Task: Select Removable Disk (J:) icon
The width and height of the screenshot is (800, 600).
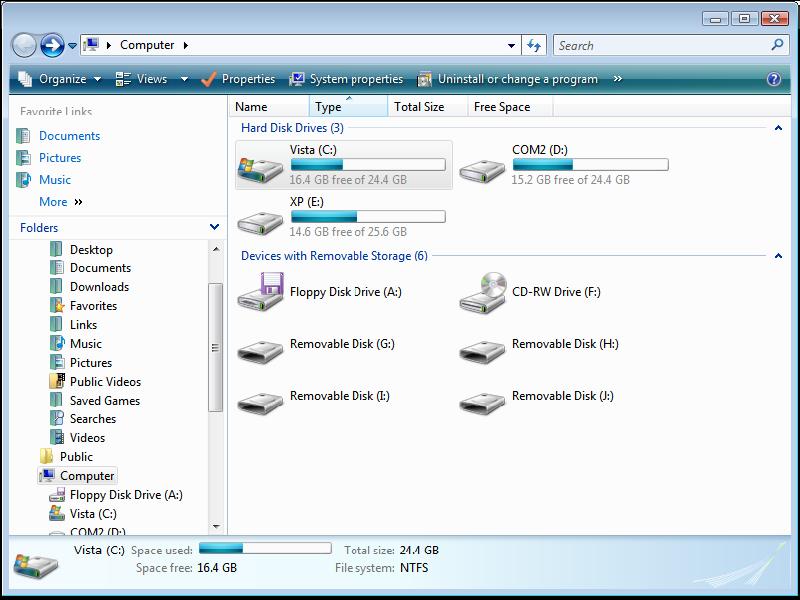Action: click(482, 403)
